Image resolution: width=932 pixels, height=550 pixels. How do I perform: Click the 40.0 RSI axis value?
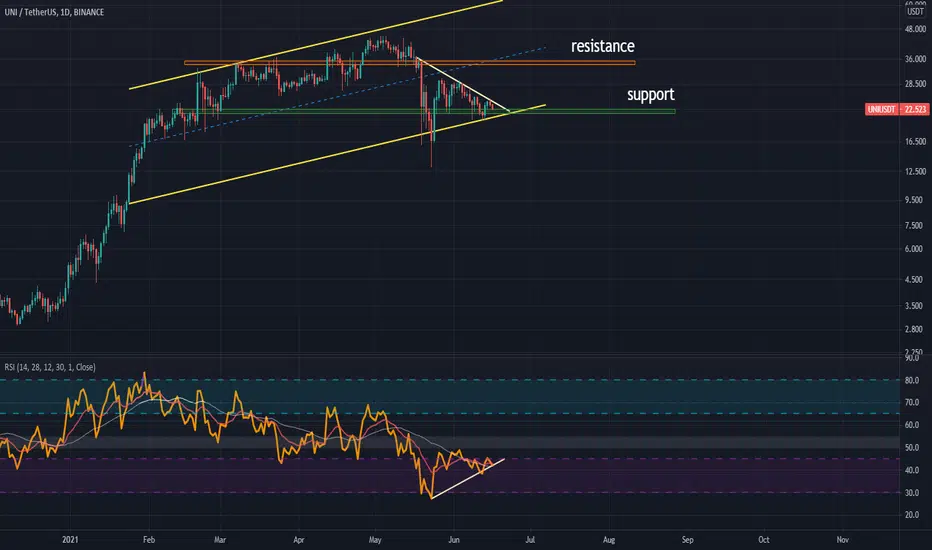pyautogui.click(x=912, y=470)
